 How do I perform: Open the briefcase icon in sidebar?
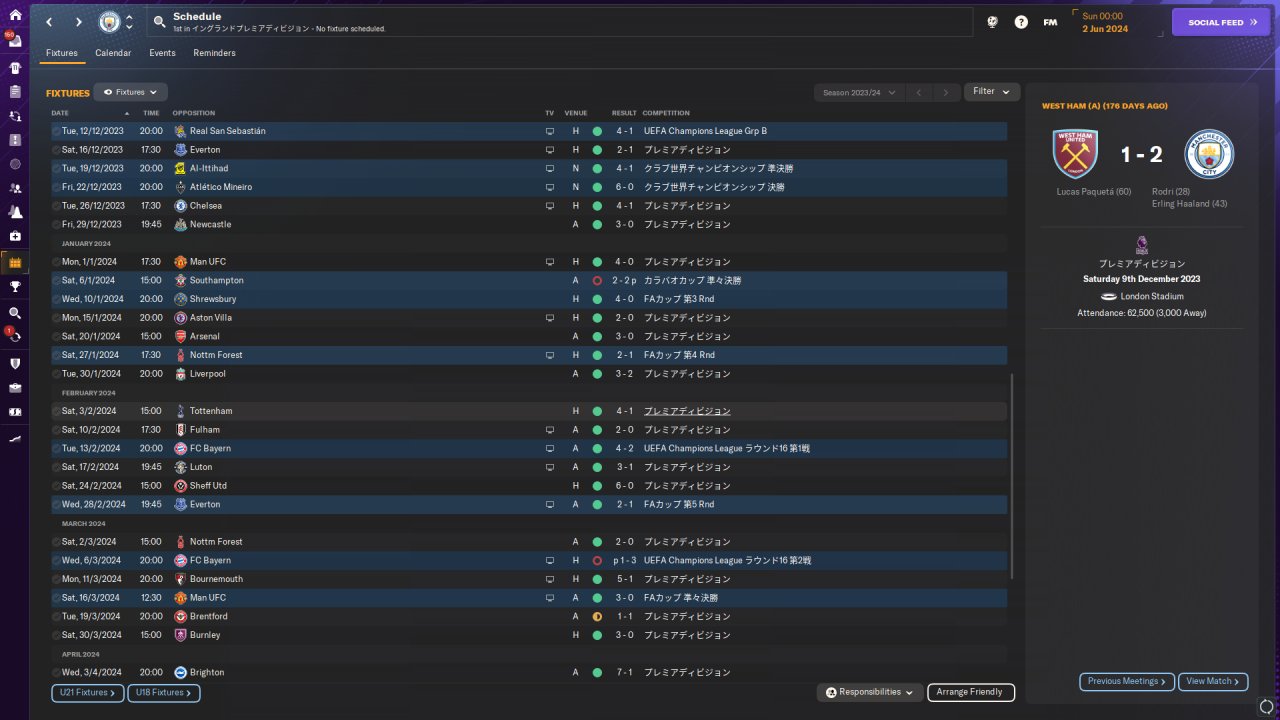coord(14,387)
